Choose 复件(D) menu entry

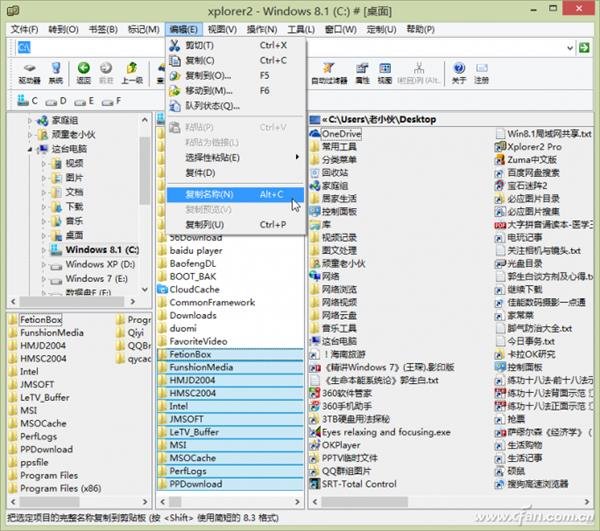(235, 173)
